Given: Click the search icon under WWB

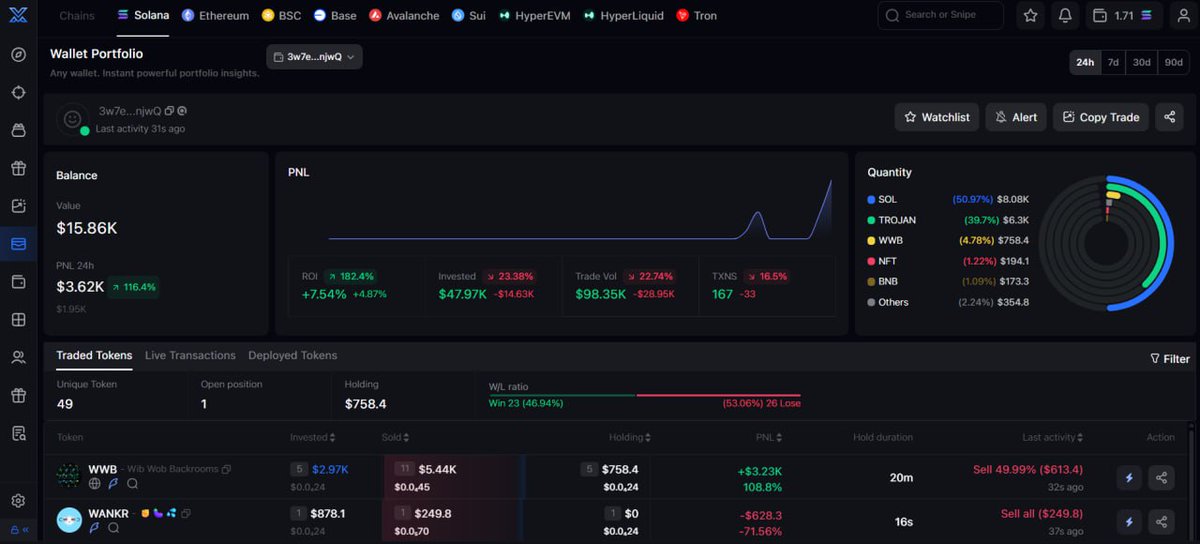Looking at the screenshot, I should pos(131,484).
